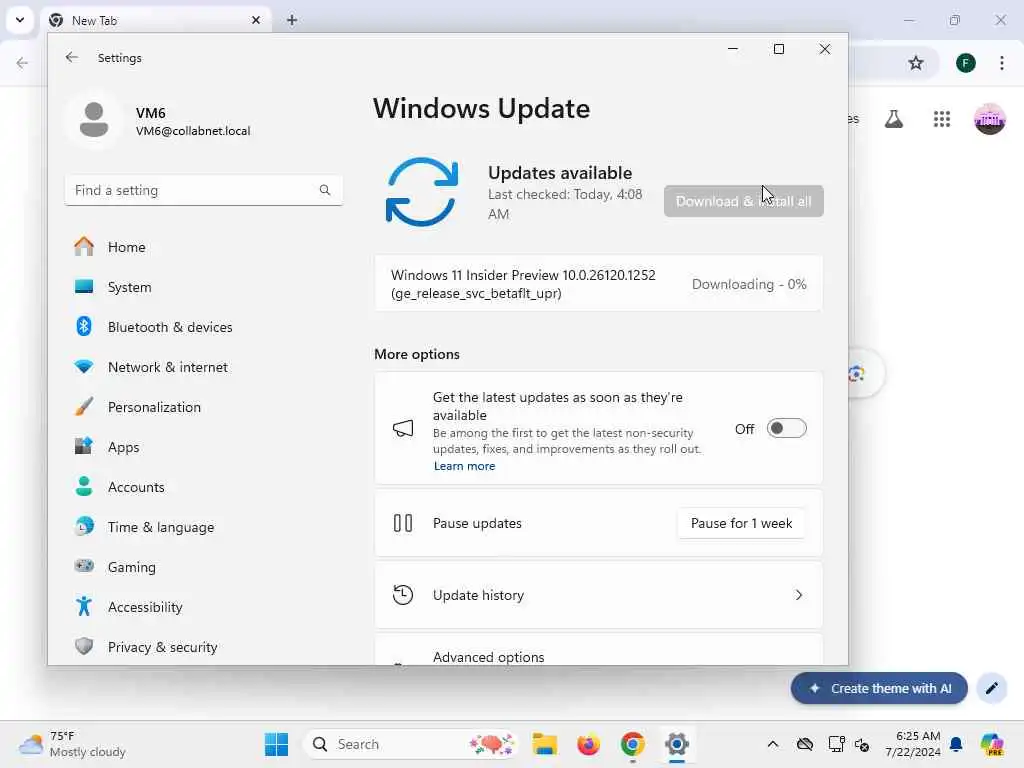
Task: Expand Update history chevron
Action: 798,595
